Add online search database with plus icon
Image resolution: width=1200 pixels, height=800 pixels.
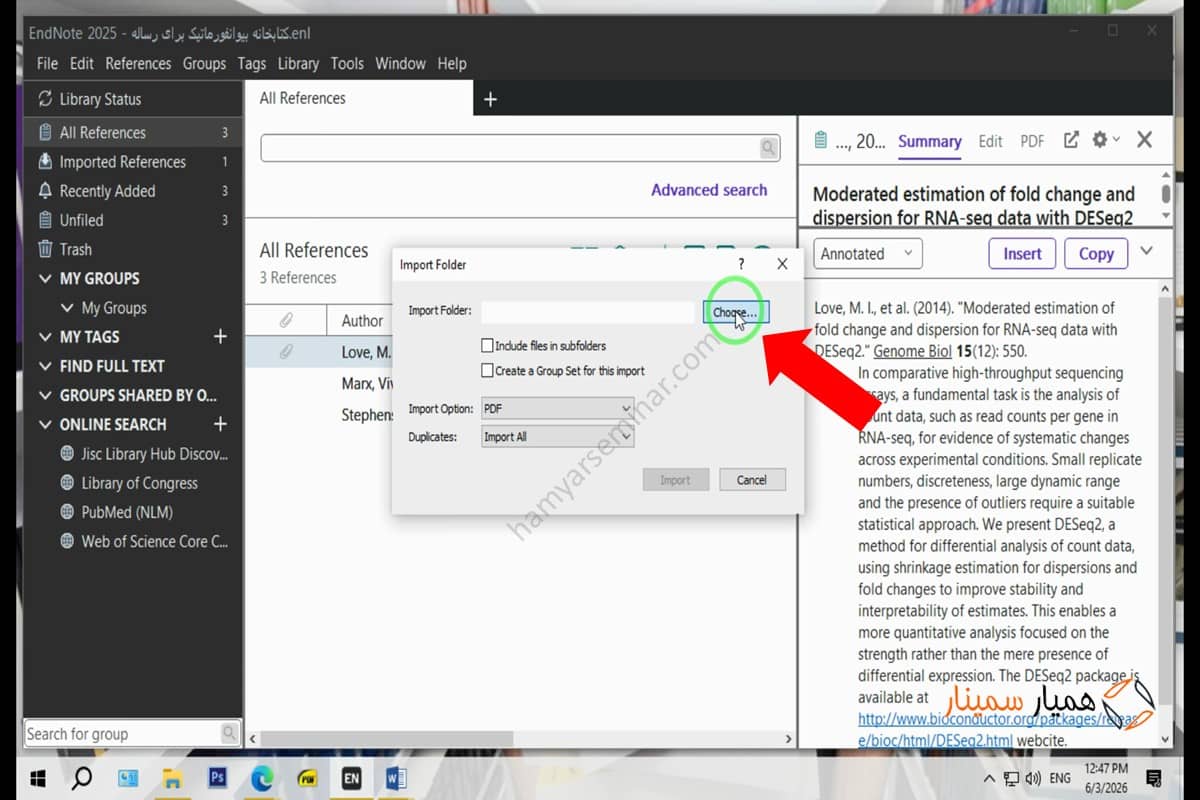tap(220, 424)
